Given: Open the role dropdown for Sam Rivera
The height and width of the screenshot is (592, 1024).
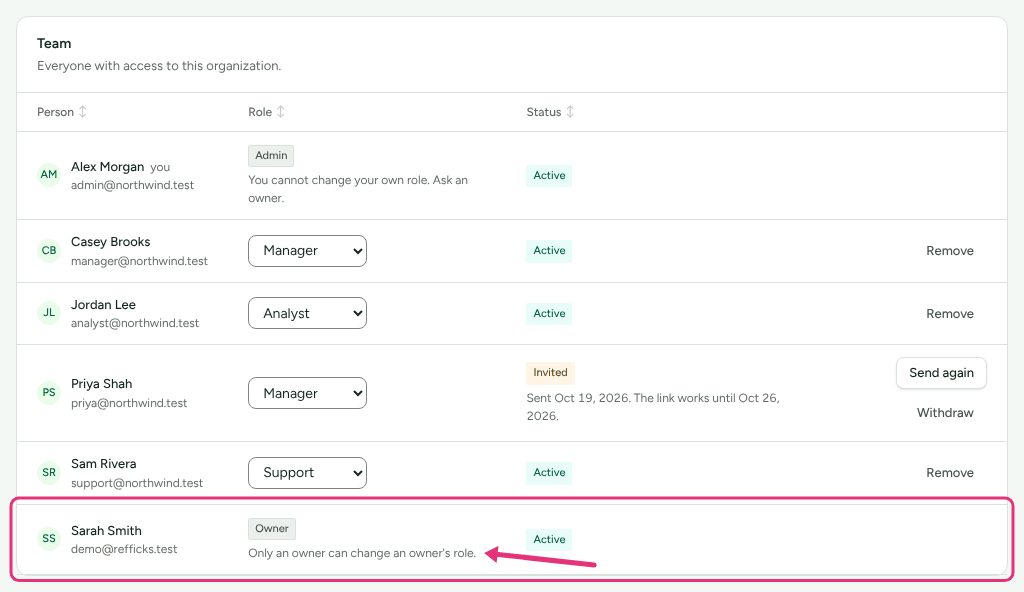Looking at the screenshot, I should pyautogui.click(x=307, y=472).
